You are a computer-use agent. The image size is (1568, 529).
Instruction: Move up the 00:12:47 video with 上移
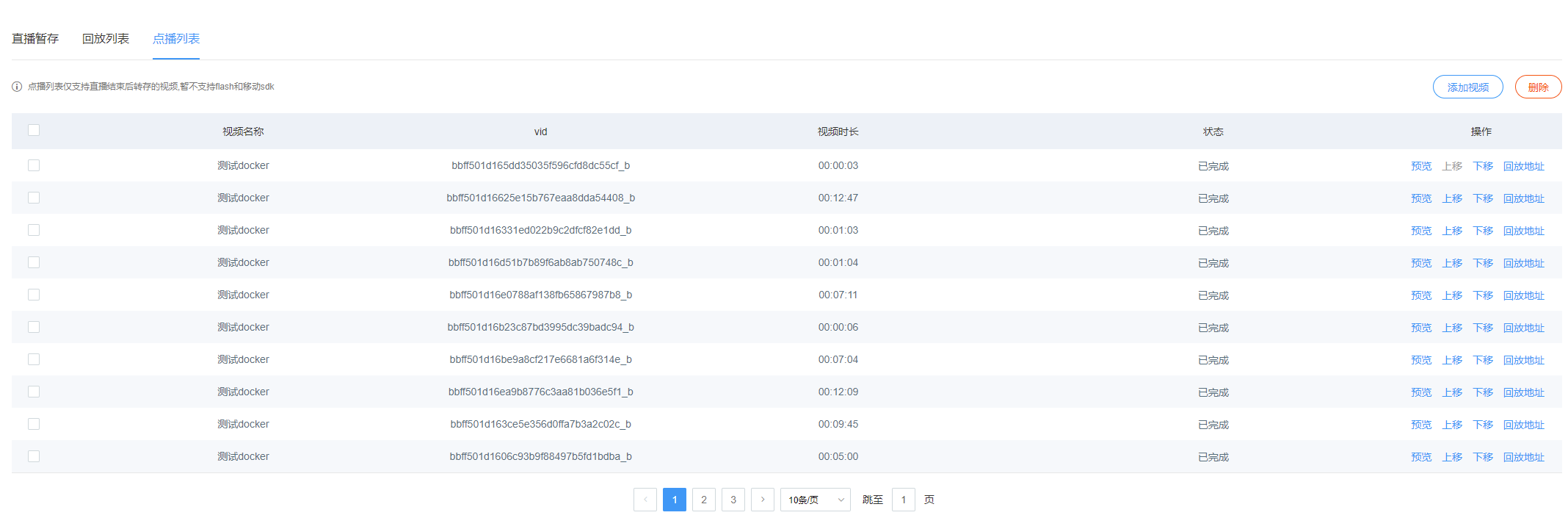tap(1452, 198)
